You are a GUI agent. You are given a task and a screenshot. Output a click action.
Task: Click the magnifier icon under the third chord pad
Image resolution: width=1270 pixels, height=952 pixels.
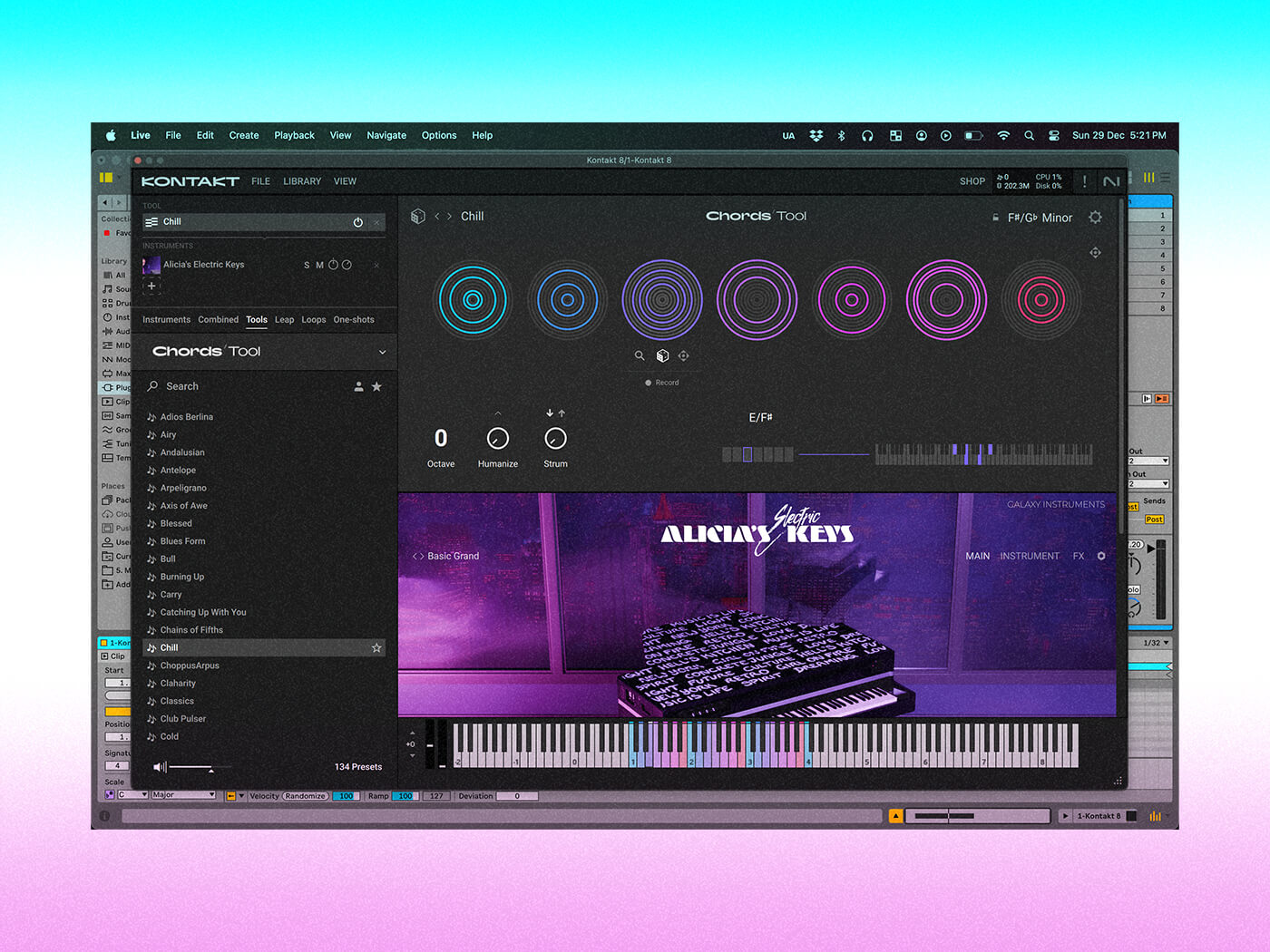(640, 356)
